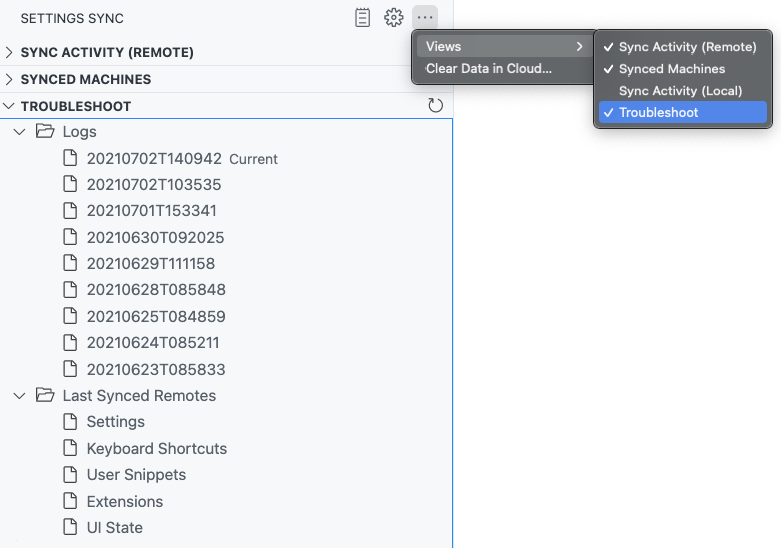
Task: Open the current log 20210702T140942
Action: coord(154,159)
